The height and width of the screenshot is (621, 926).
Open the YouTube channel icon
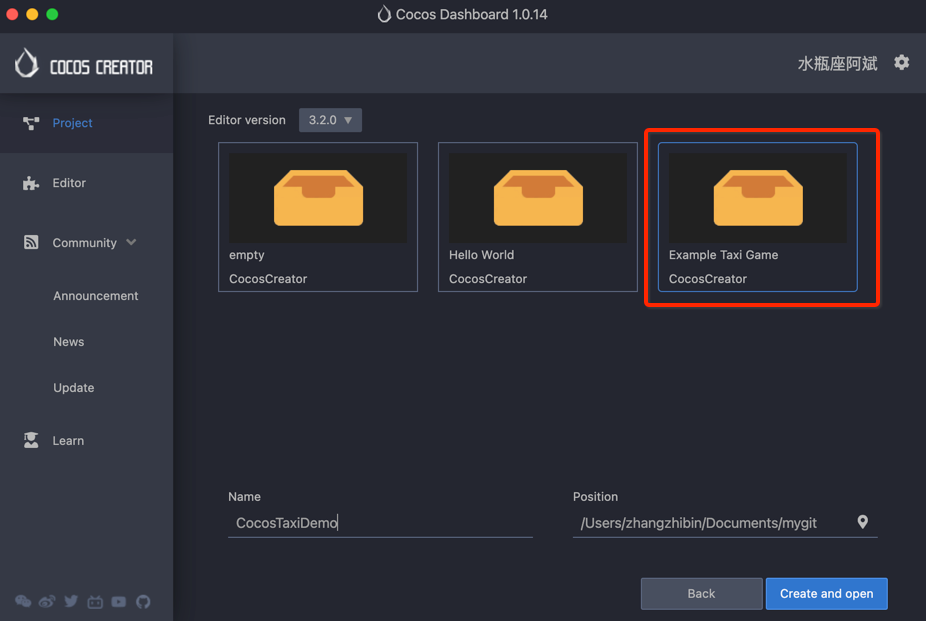(x=119, y=601)
